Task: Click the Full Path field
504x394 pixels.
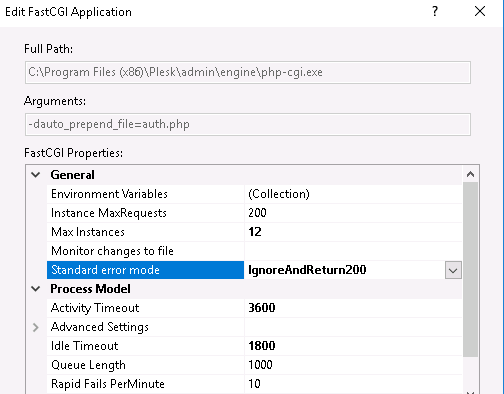Action: pos(248,72)
